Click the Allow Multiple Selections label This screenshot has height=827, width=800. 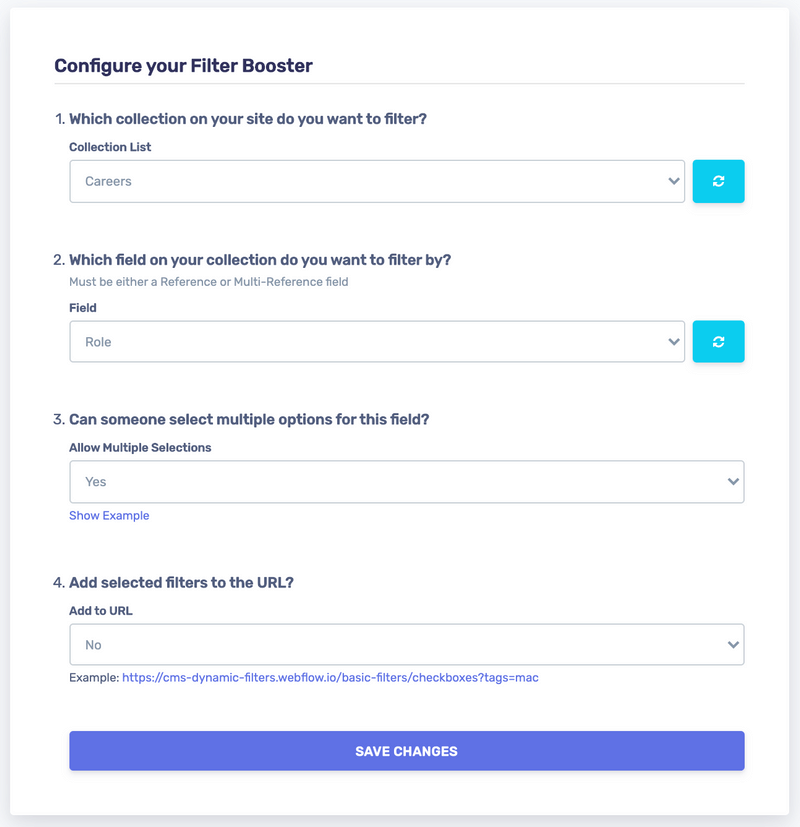click(x=139, y=447)
